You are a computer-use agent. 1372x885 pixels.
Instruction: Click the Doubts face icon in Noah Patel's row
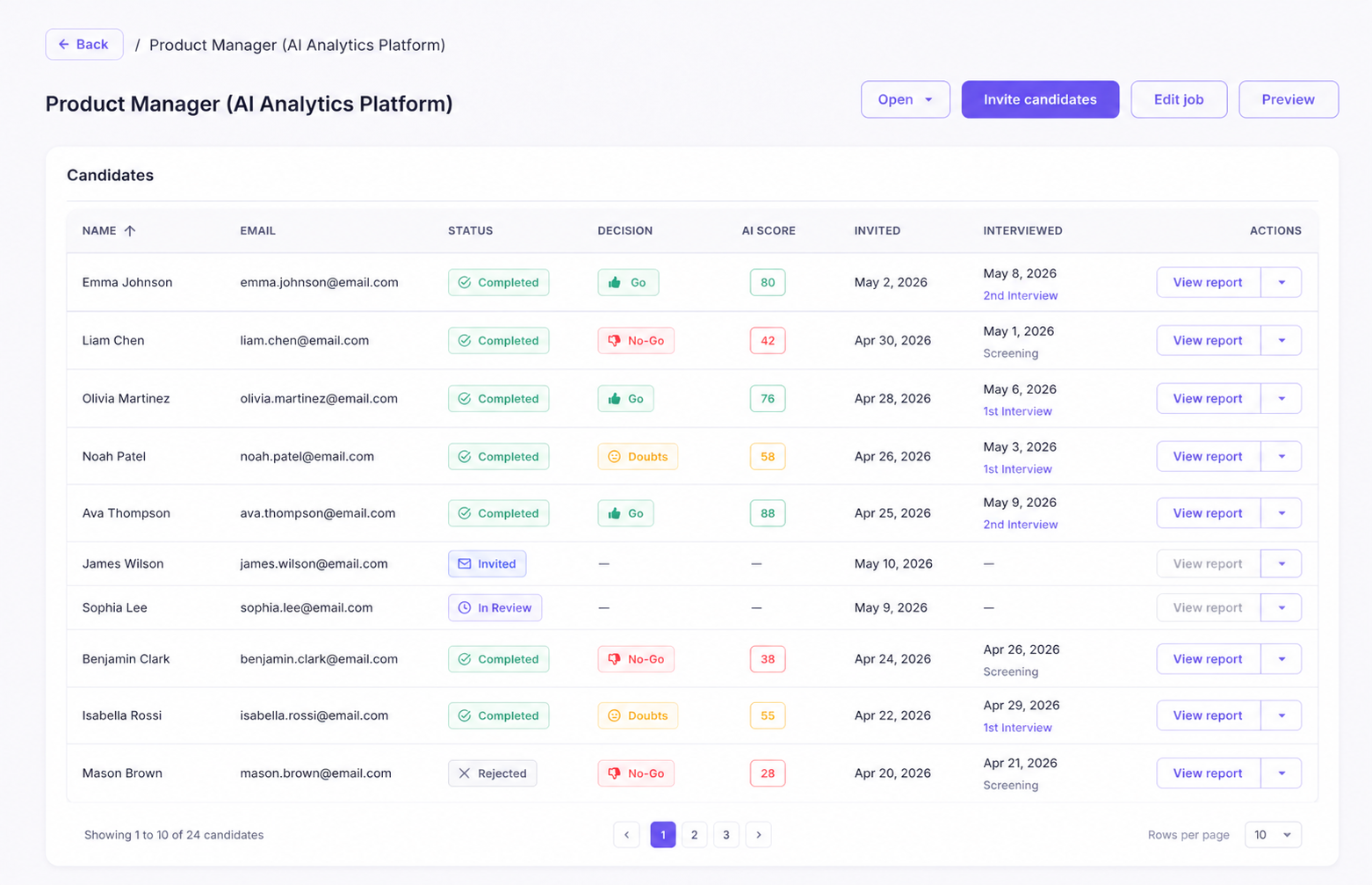tap(615, 457)
